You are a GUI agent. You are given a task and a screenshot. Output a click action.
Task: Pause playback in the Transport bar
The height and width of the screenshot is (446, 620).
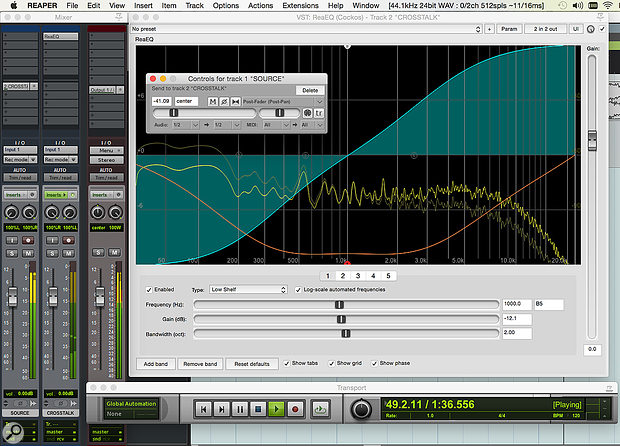point(240,409)
